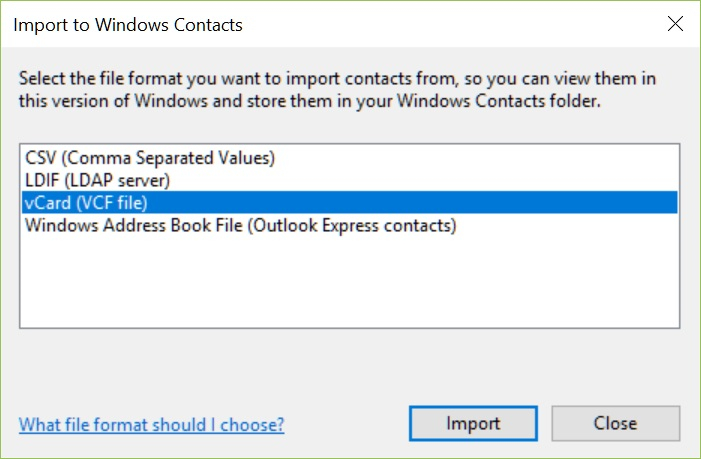Click the 'VCF file' text in selected row
The height and width of the screenshot is (459, 701).
[113, 203]
